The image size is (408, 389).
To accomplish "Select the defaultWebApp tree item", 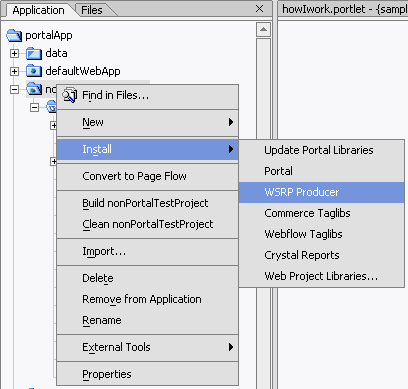I will pyautogui.click(x=83, y=71).
